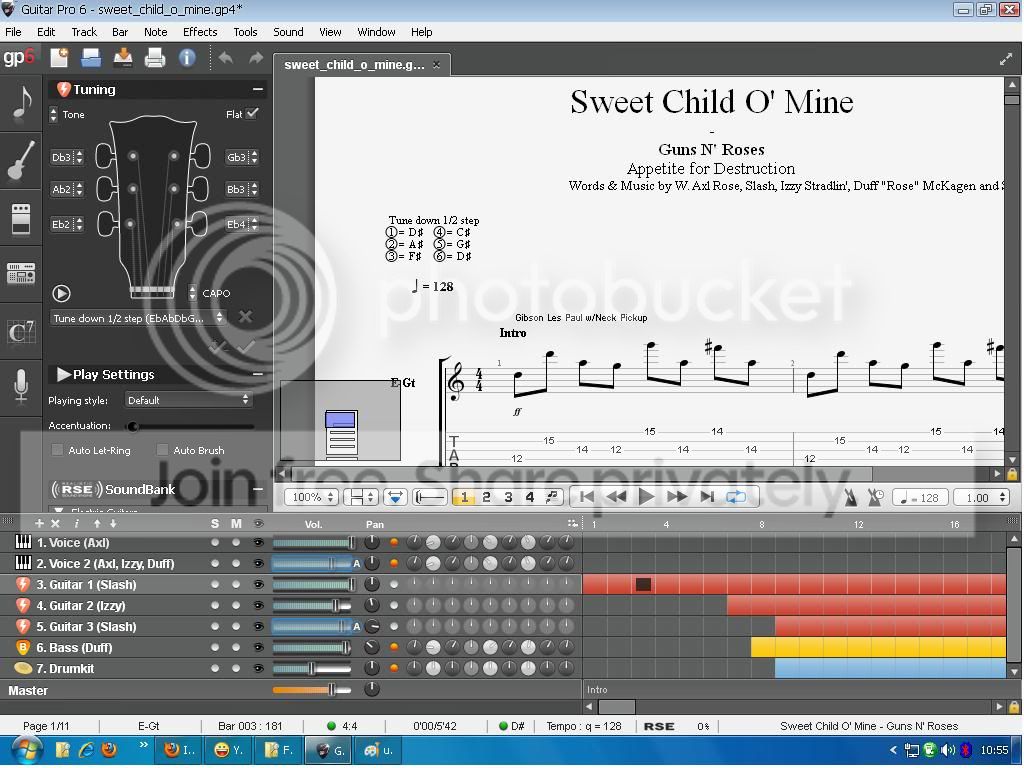
Task: Click the Undo arrow icon
Action: (226, 58)
